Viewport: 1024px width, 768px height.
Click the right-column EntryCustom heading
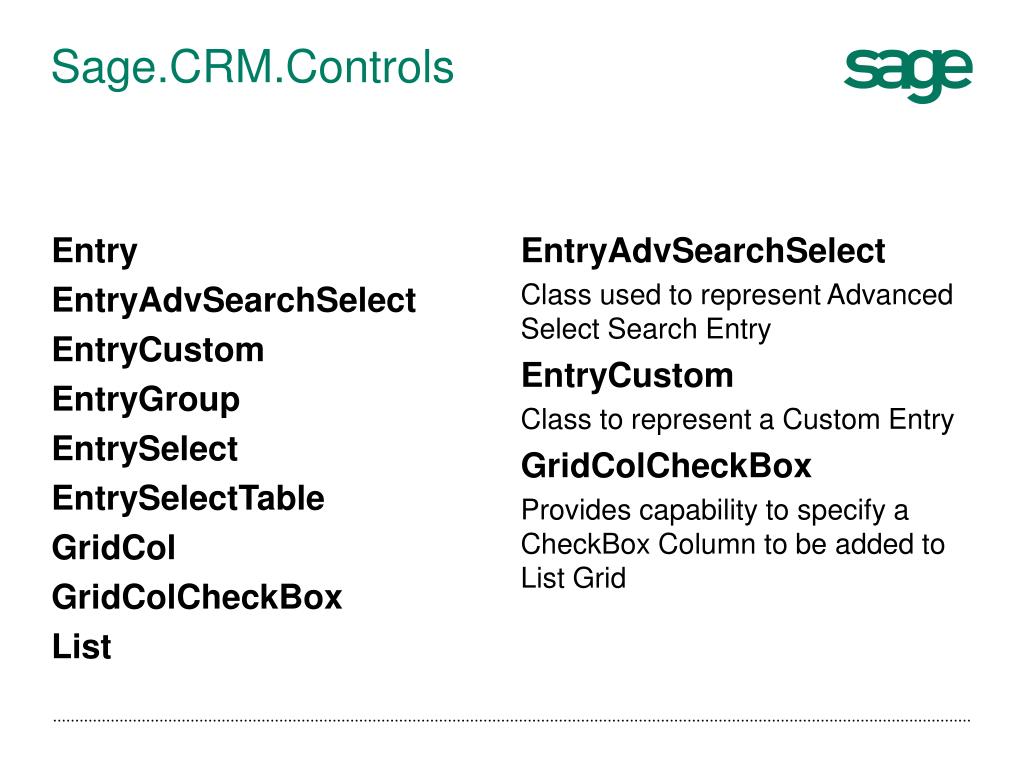pos(627,376)
